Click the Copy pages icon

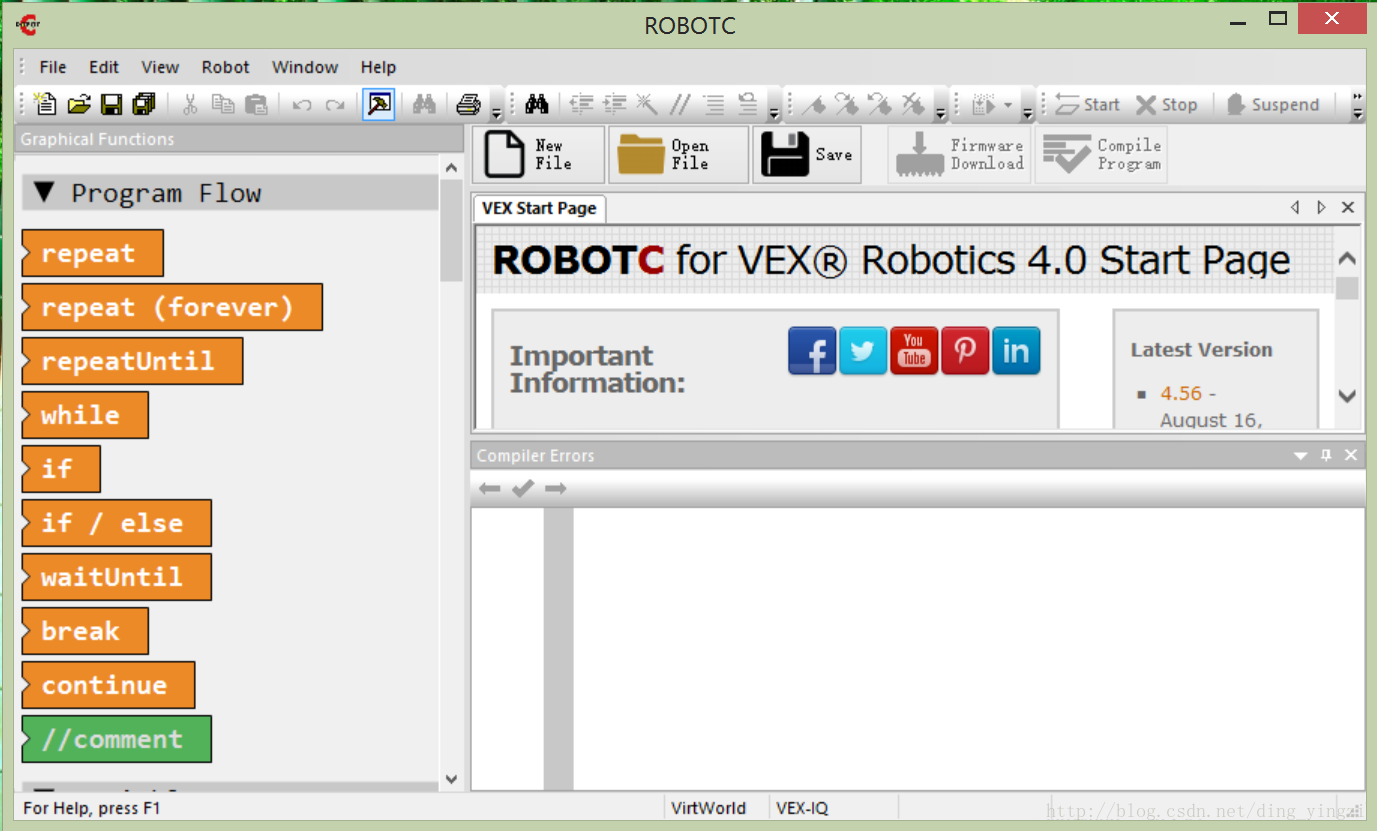coord(223,104)
